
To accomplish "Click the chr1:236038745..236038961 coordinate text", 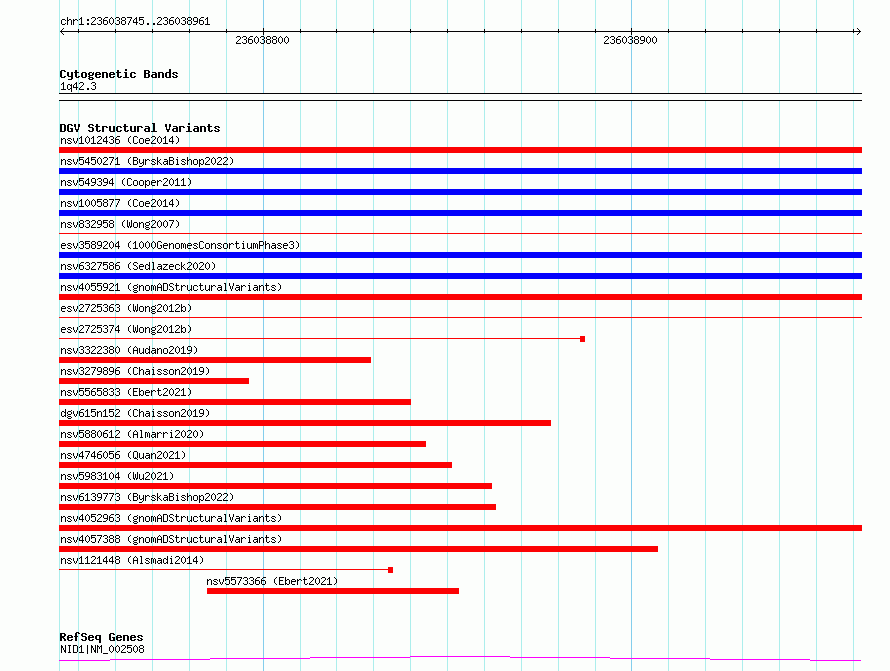I will click(x=135, y=22).
